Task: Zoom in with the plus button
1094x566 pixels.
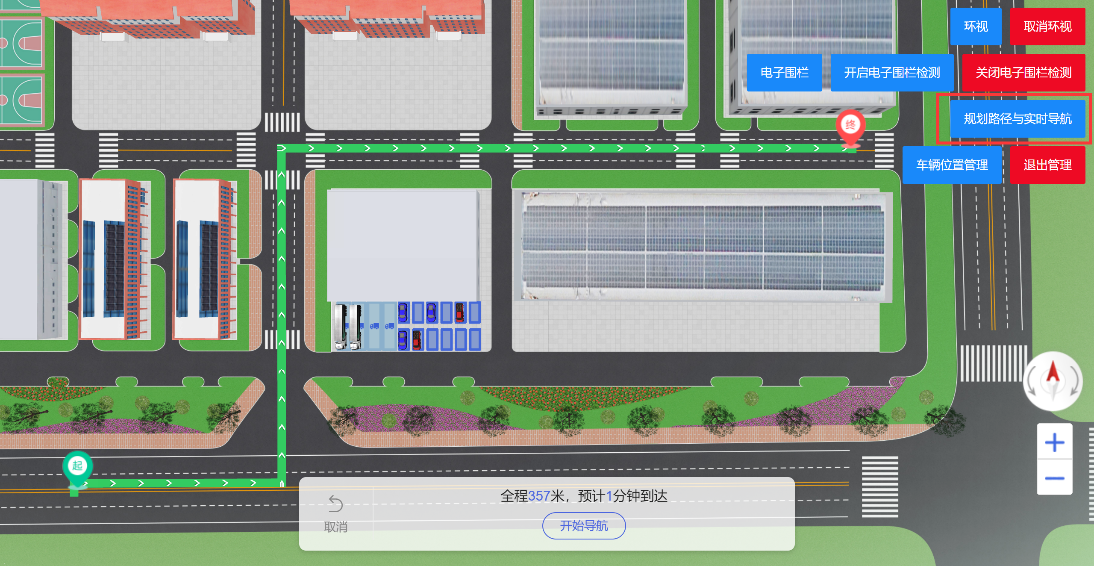Action: click(x=1054, y=442)
